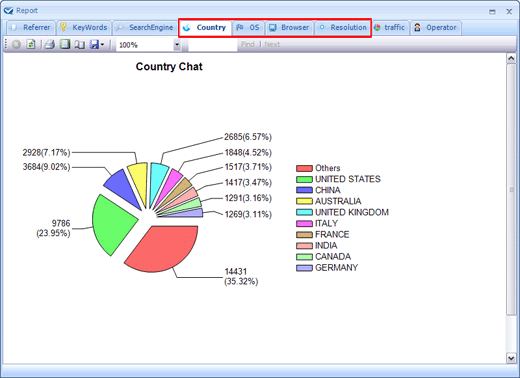Screen dimensions: 520x378
Task: Click the pink INDIA legend swatch
Action: pyautogui.click(x=304, y=246)
